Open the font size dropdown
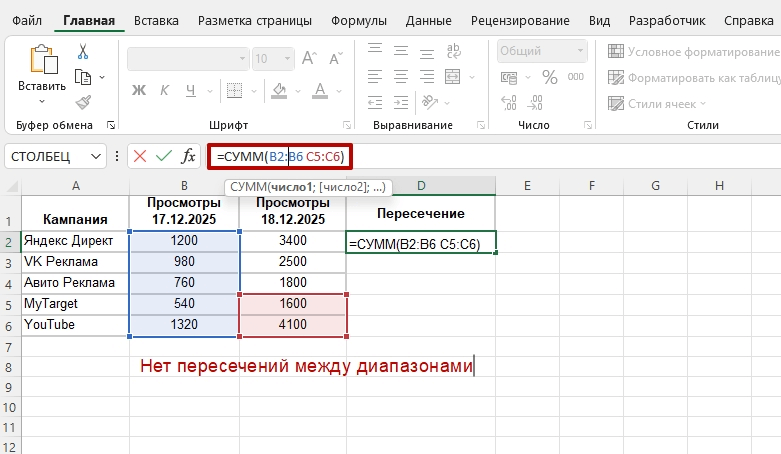 [x=287, y=59]
